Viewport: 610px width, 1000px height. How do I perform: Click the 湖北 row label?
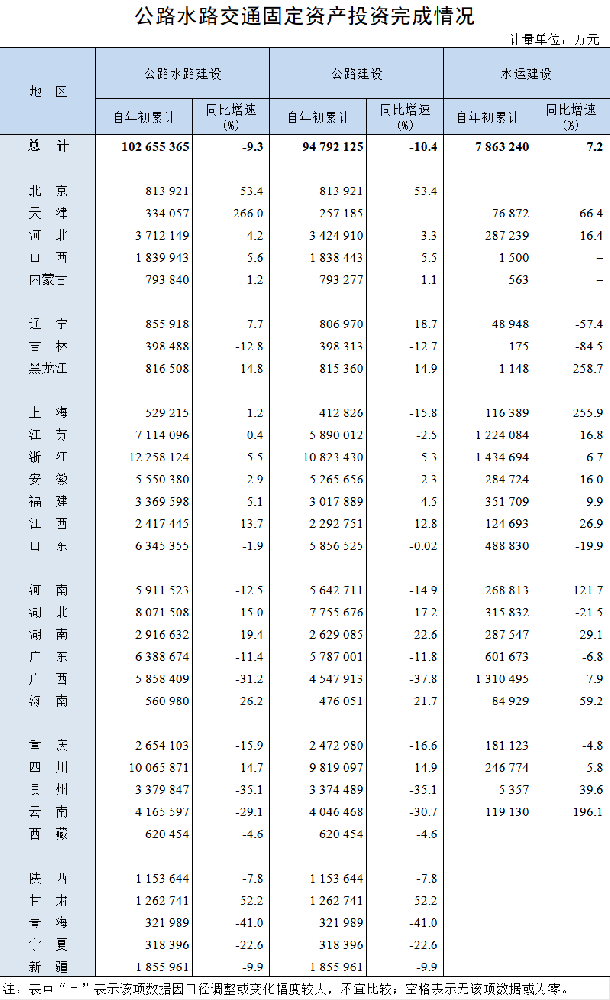tap(48, 612)
